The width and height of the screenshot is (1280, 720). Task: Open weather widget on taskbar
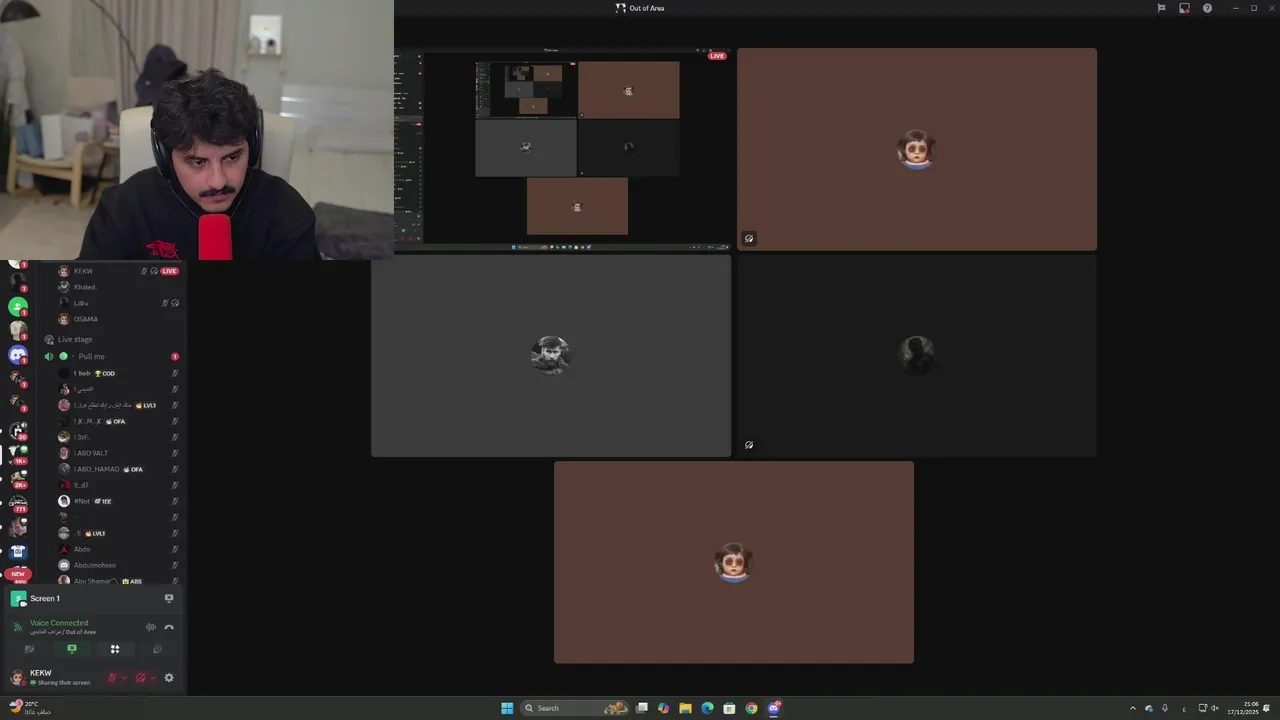[x=28, y=708]
